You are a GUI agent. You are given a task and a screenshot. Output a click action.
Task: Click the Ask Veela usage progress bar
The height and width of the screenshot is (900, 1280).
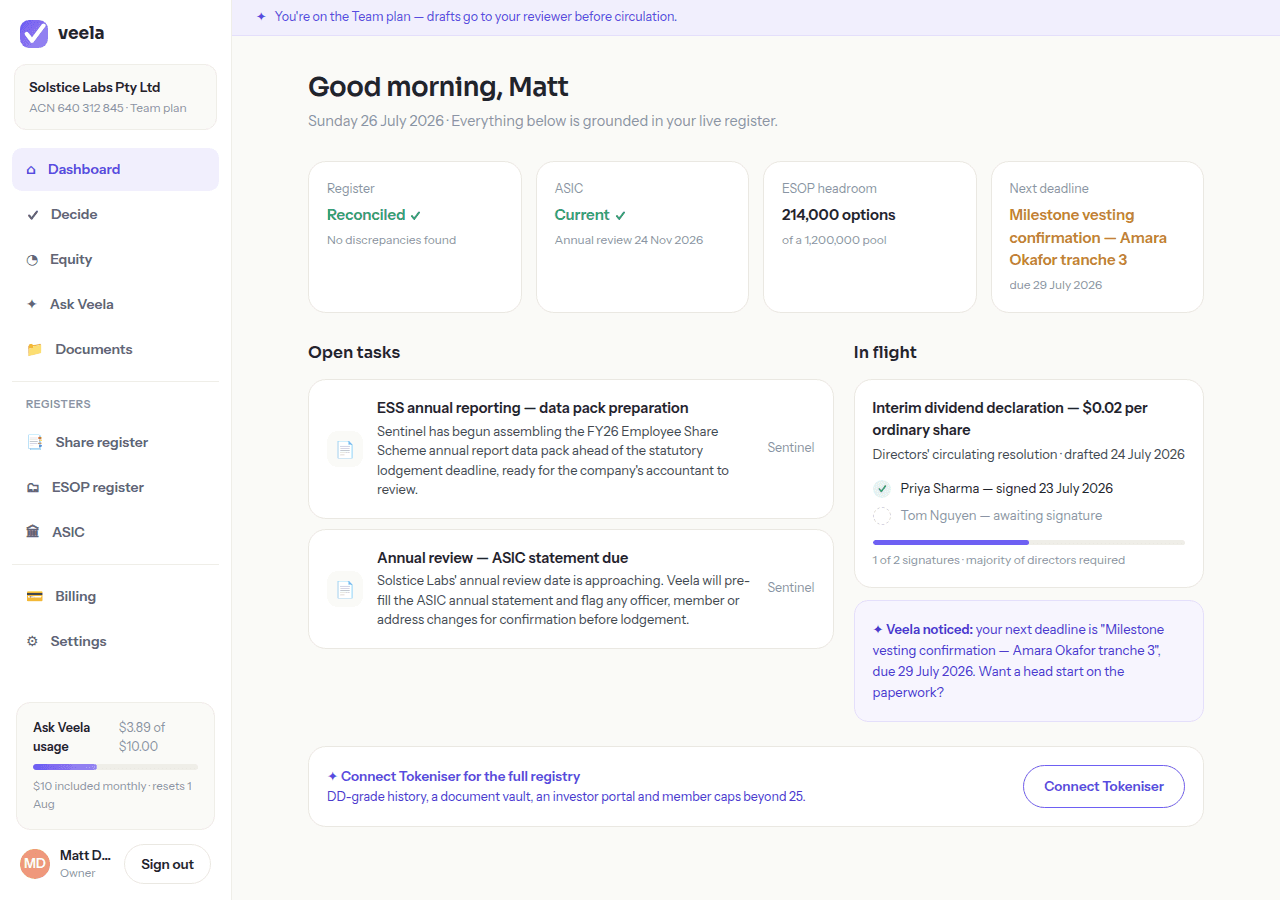(115, 767)
